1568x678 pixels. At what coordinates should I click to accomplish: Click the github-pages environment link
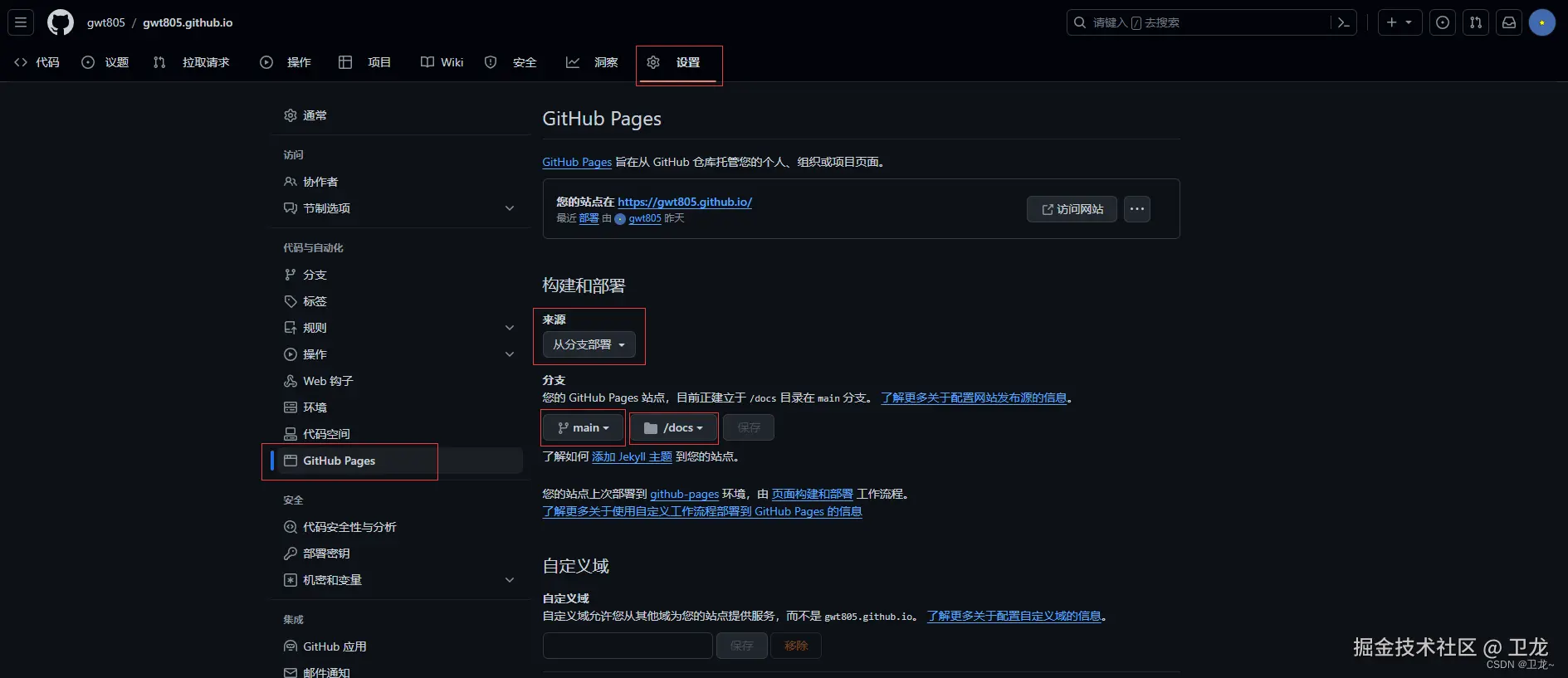[x=684, y=494]
